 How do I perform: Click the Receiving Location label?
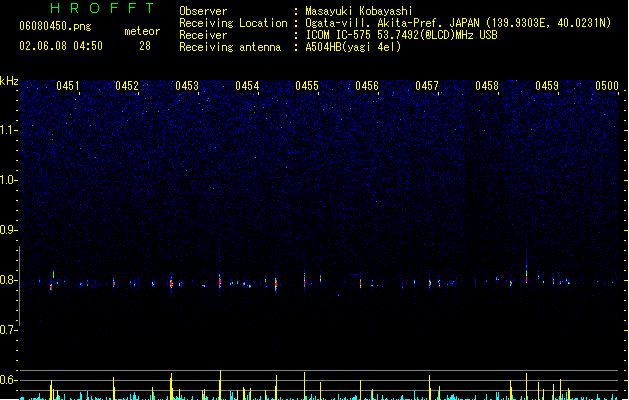pos(233,23)
